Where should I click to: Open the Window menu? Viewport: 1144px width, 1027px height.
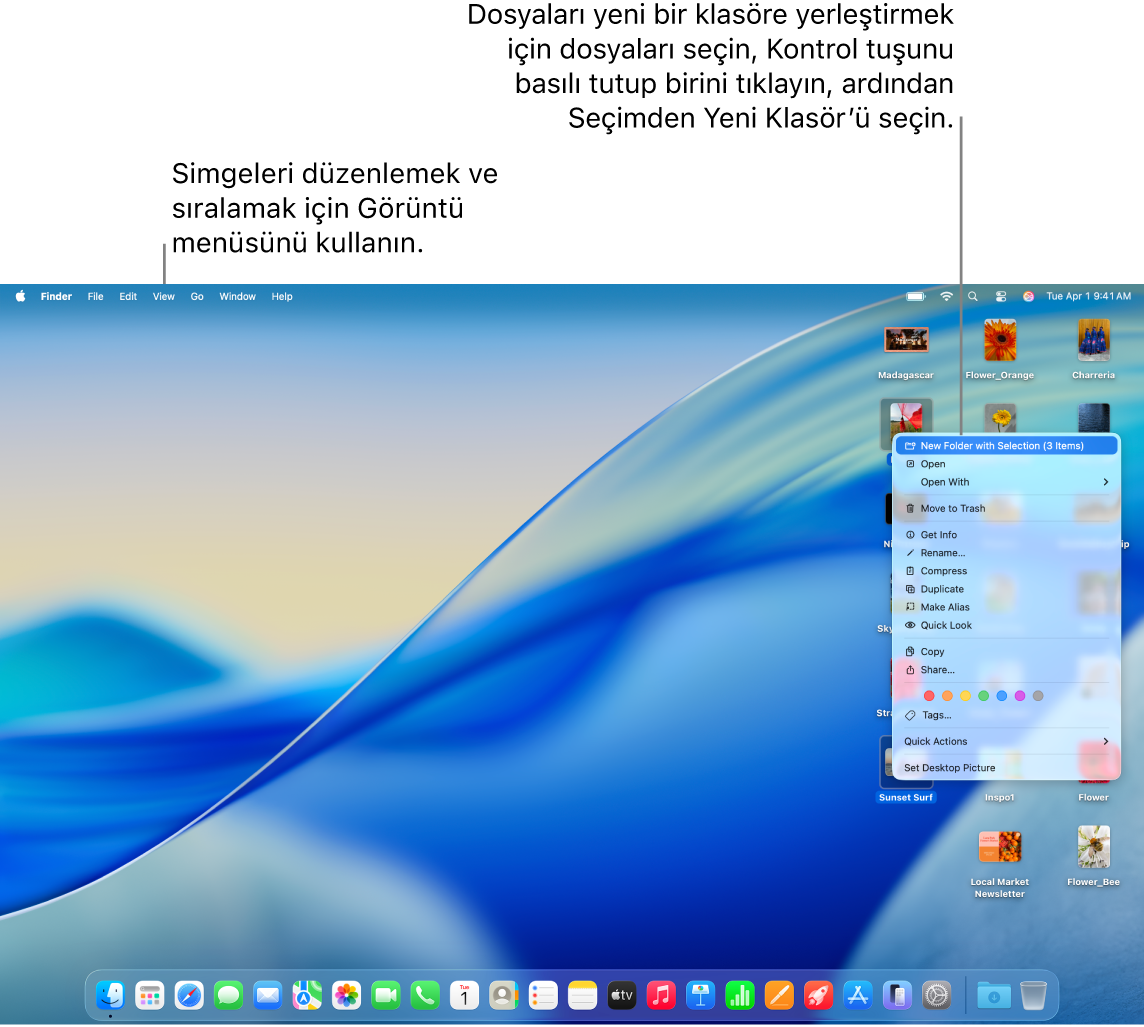click(x=238, y=297)
